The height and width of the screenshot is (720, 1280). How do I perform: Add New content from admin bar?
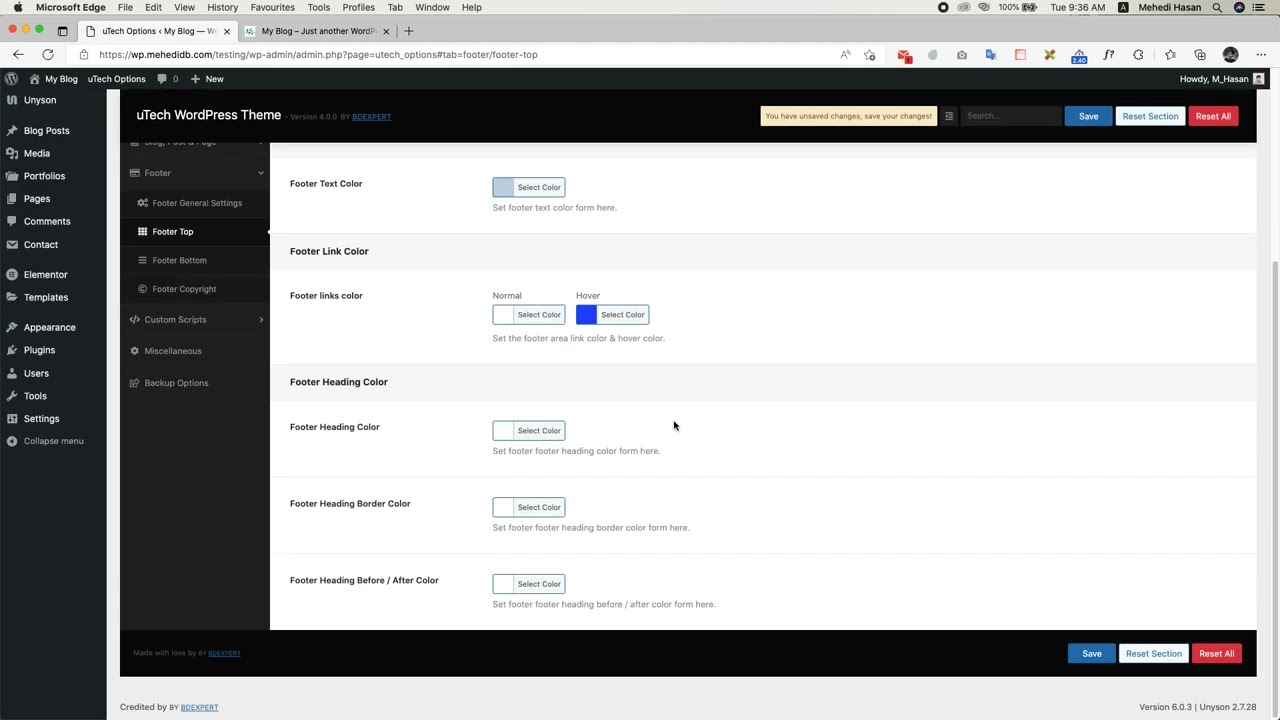click(x=207, y=79)
